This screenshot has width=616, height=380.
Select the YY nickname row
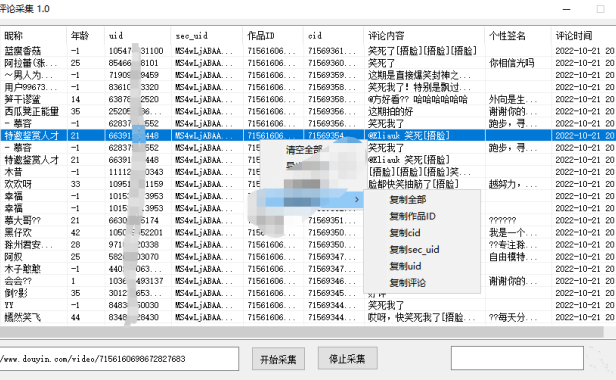click(x=308, y=305)
